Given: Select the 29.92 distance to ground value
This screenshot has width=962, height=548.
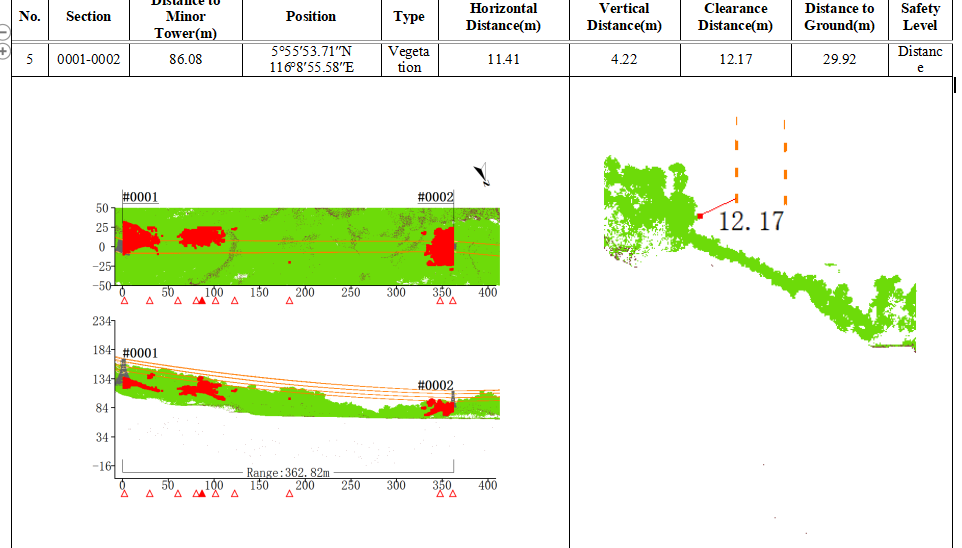Looking at the screenshot, I should coord(839,60).
